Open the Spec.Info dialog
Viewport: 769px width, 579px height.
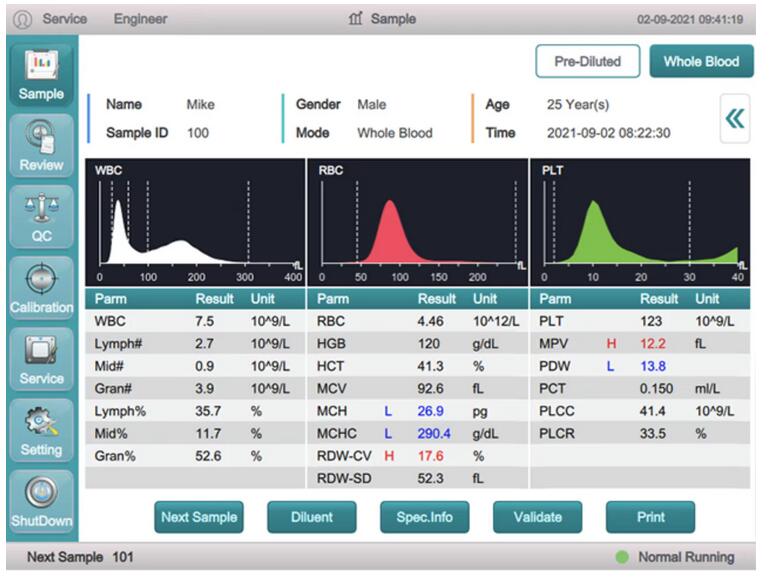coord(425,517)
